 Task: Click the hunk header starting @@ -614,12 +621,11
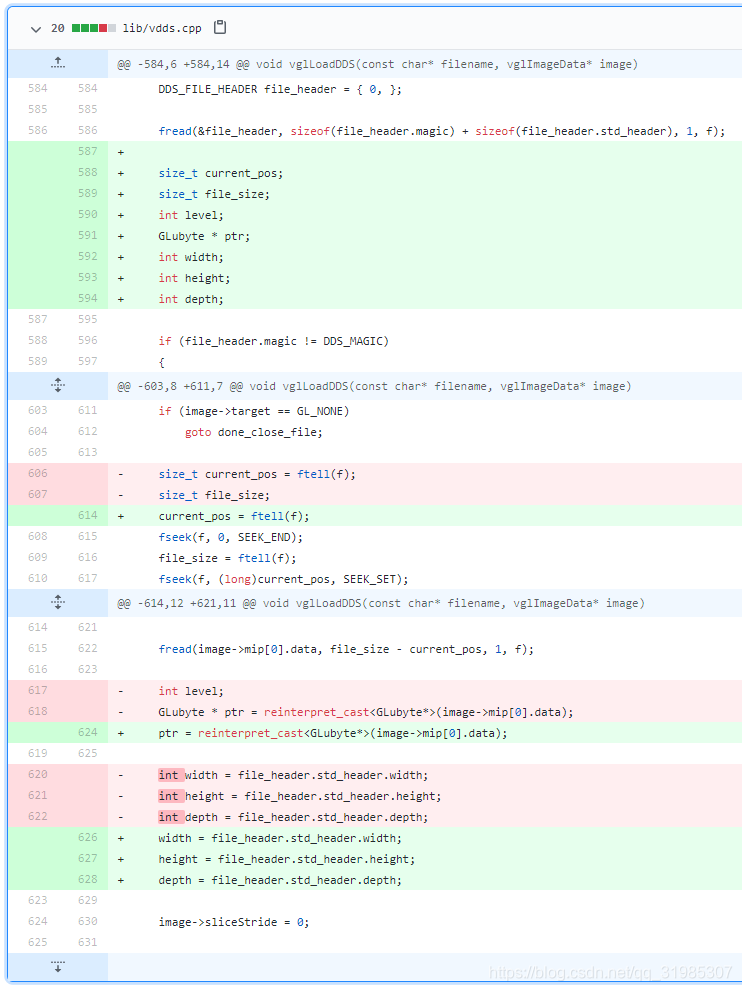coord(380,603)
